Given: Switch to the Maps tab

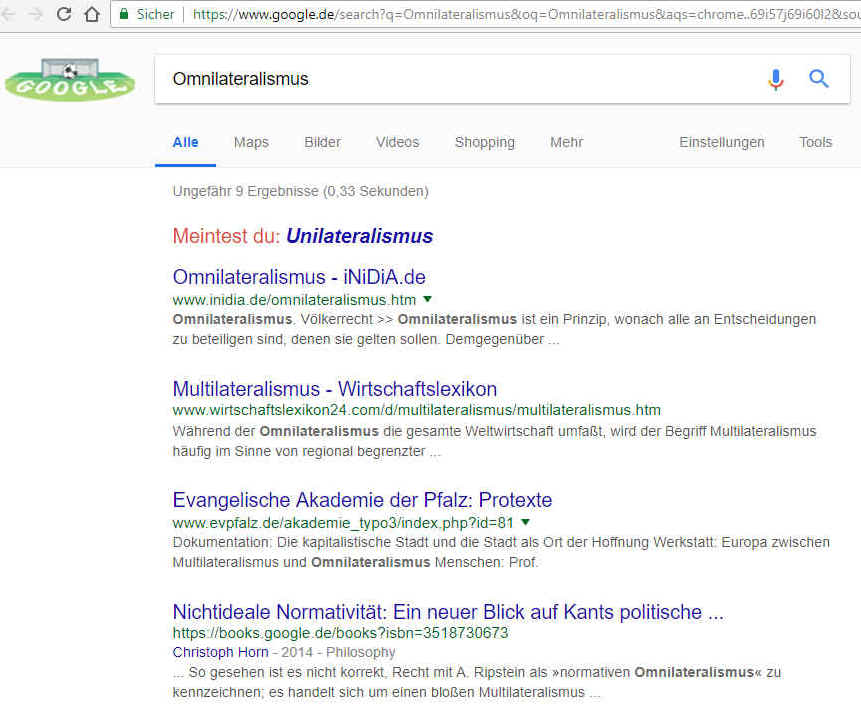Looking at the screenshot, I should 251,142.
